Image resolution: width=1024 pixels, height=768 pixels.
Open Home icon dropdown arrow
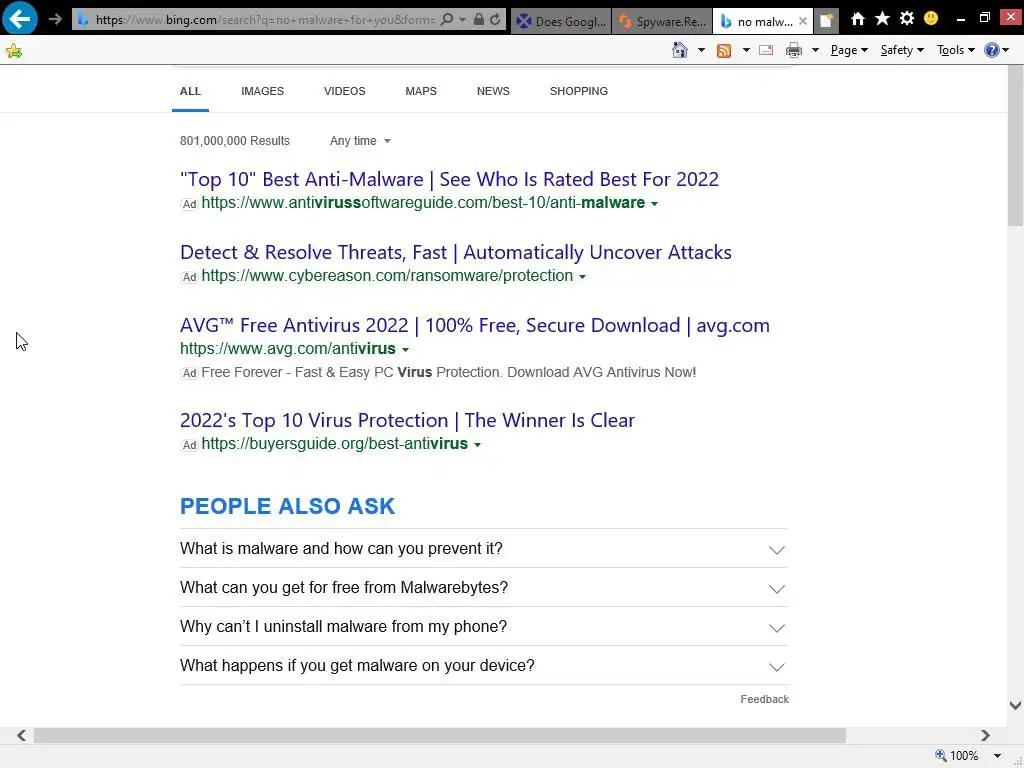pos(701,50)
